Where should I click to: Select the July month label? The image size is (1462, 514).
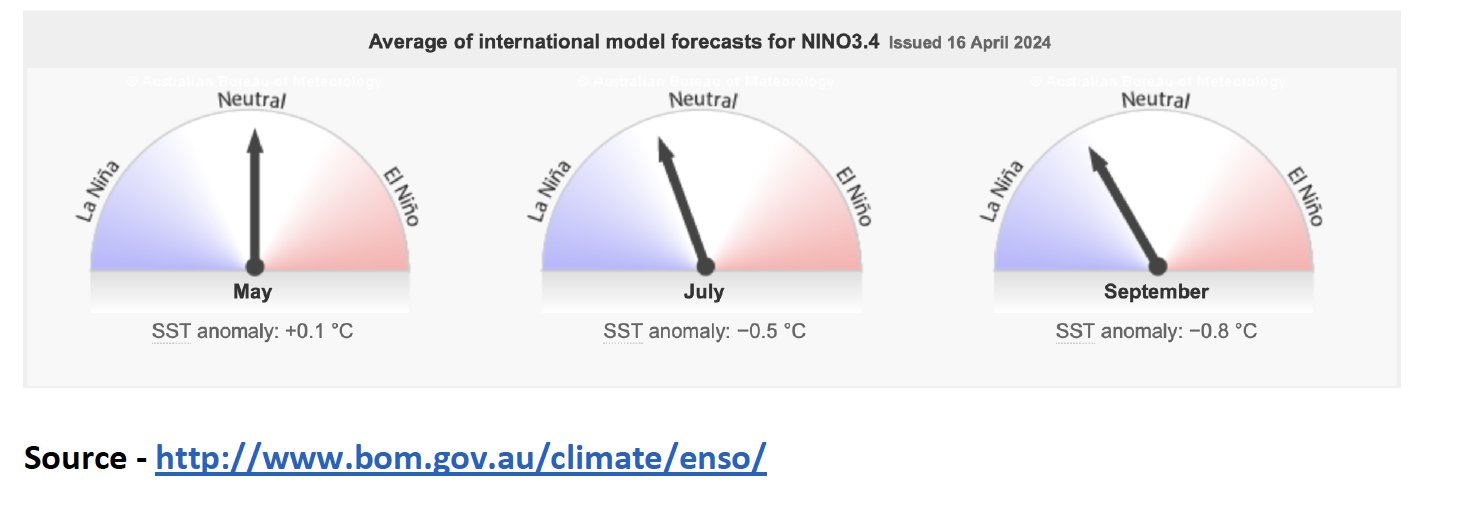(x=704, y=292)
